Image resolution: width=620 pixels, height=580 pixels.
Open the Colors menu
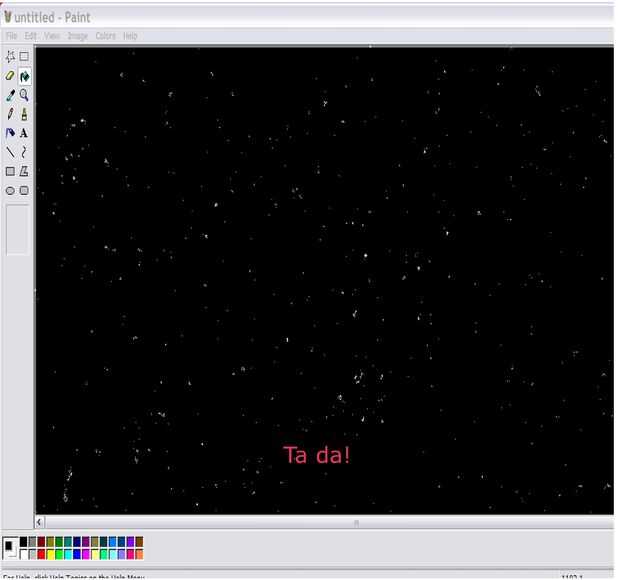pyautogui.click(x=106, y=36)
